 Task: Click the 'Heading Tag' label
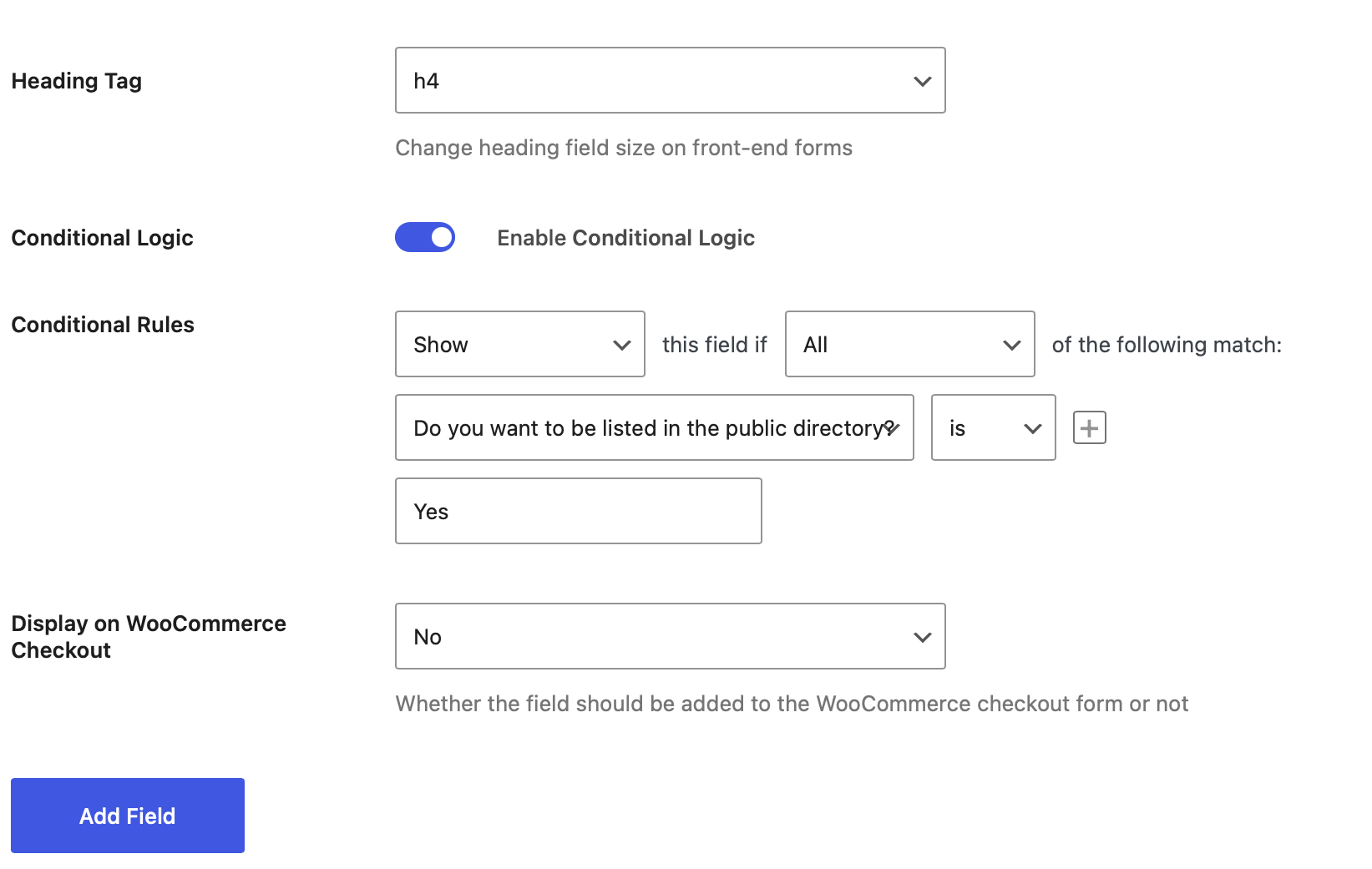click(77, 81)
